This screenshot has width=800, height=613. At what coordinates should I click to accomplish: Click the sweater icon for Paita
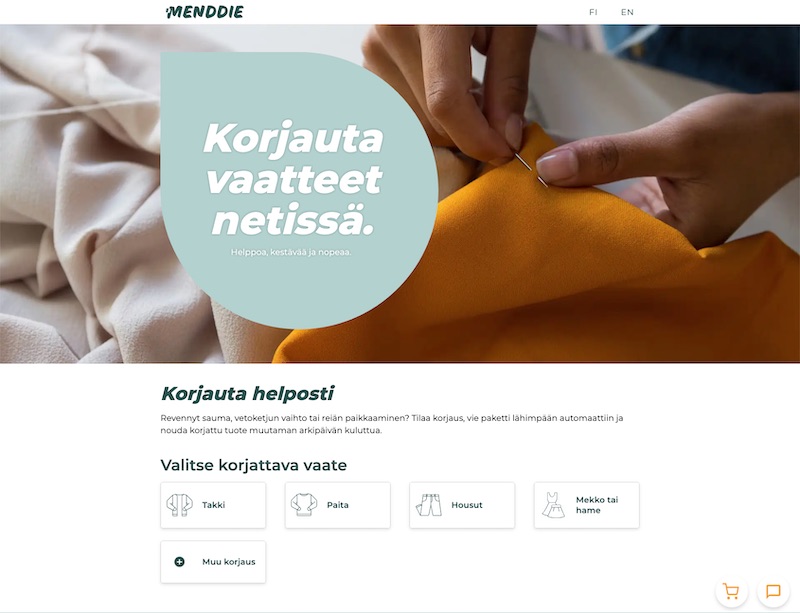pos(304,505)
